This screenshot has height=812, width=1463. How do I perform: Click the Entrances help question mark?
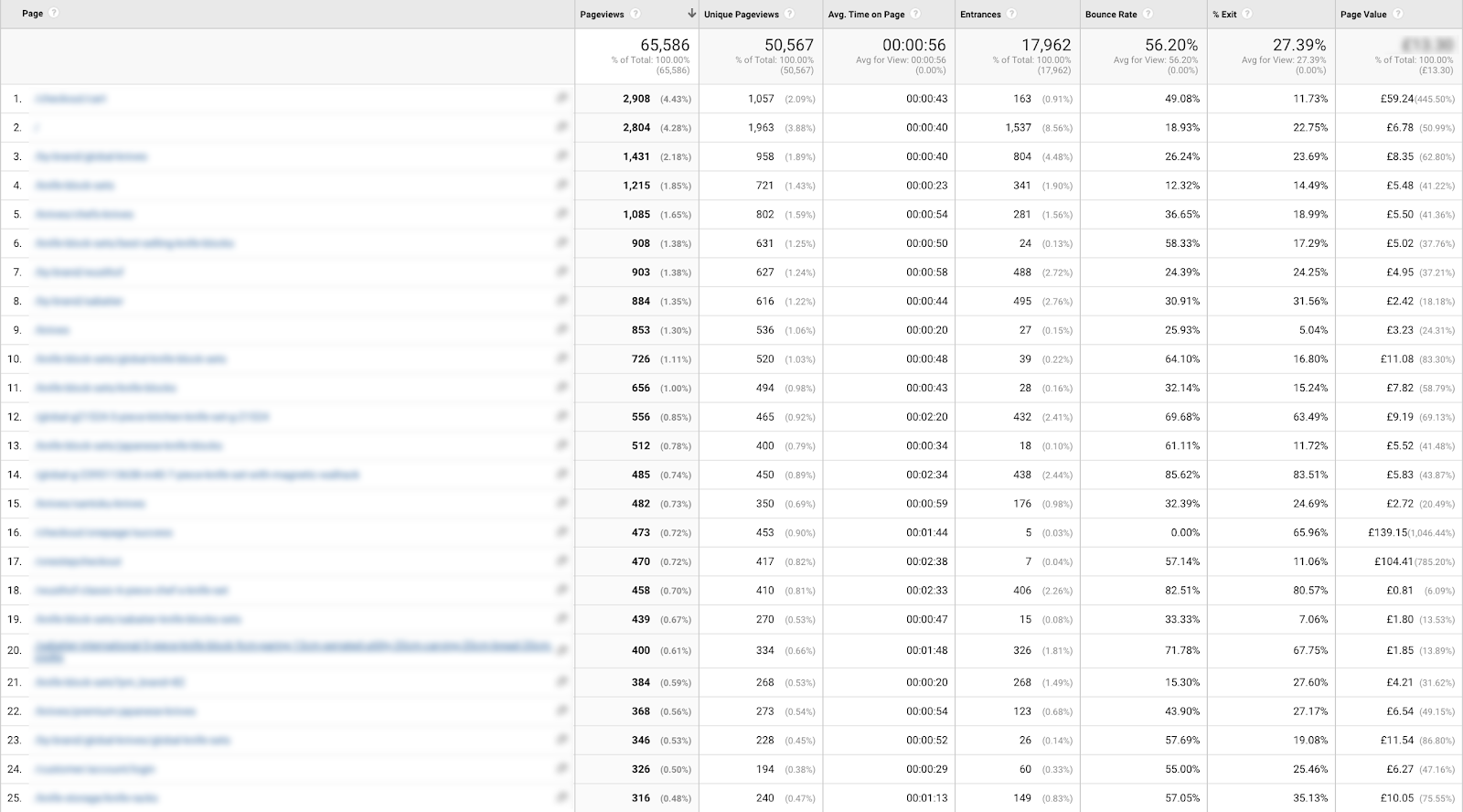1011,14
